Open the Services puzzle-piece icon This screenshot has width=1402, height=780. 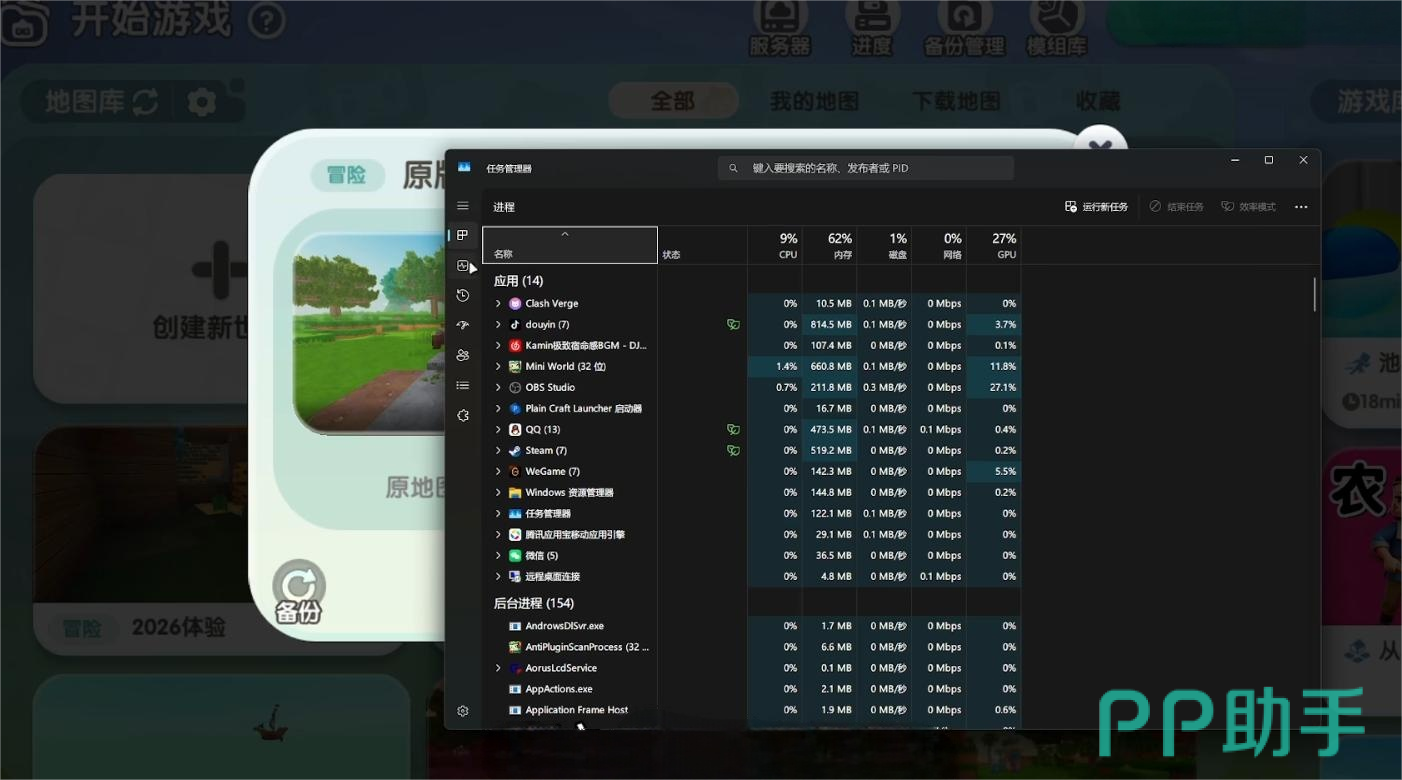(463, 415)
